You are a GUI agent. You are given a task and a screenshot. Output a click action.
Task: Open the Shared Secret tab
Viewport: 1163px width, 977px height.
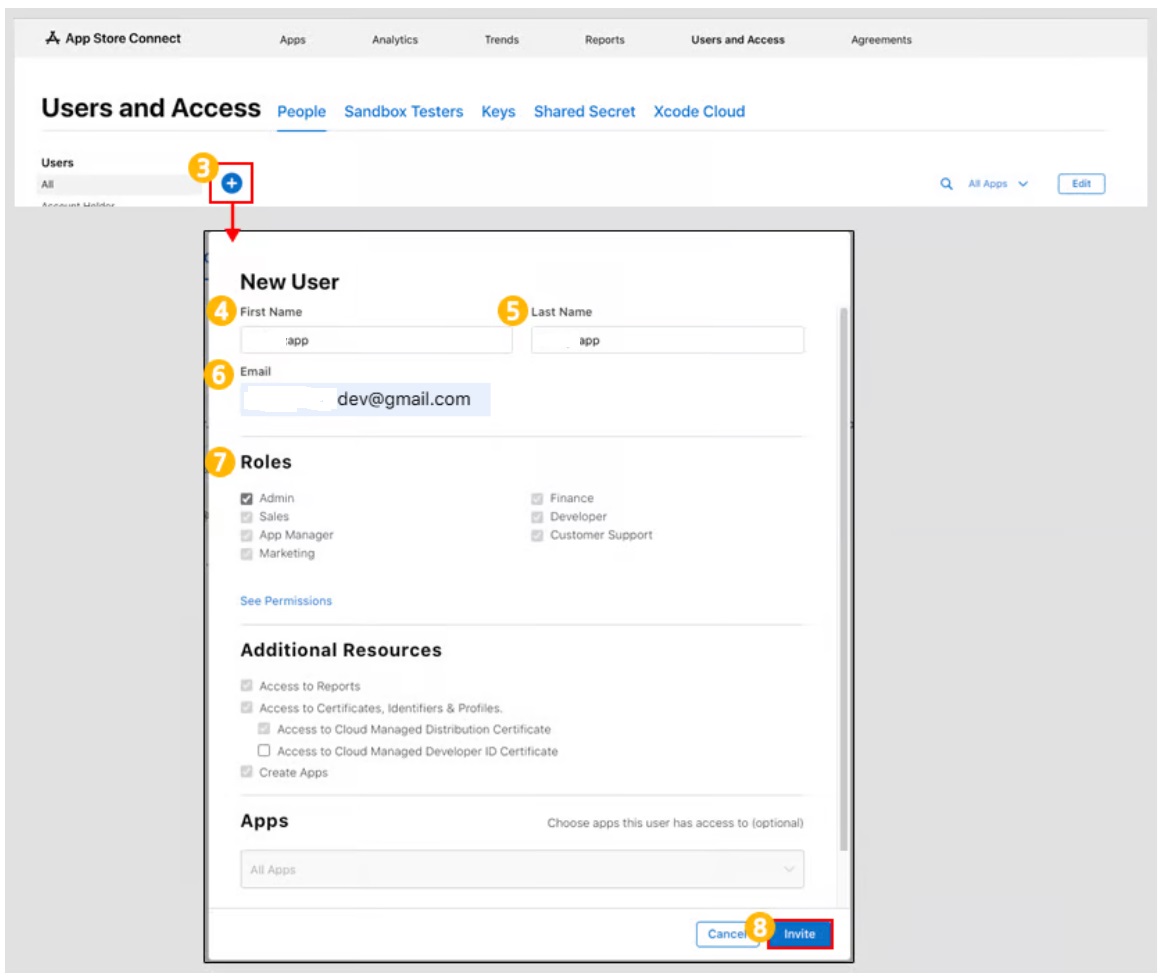tap(584, 111)
